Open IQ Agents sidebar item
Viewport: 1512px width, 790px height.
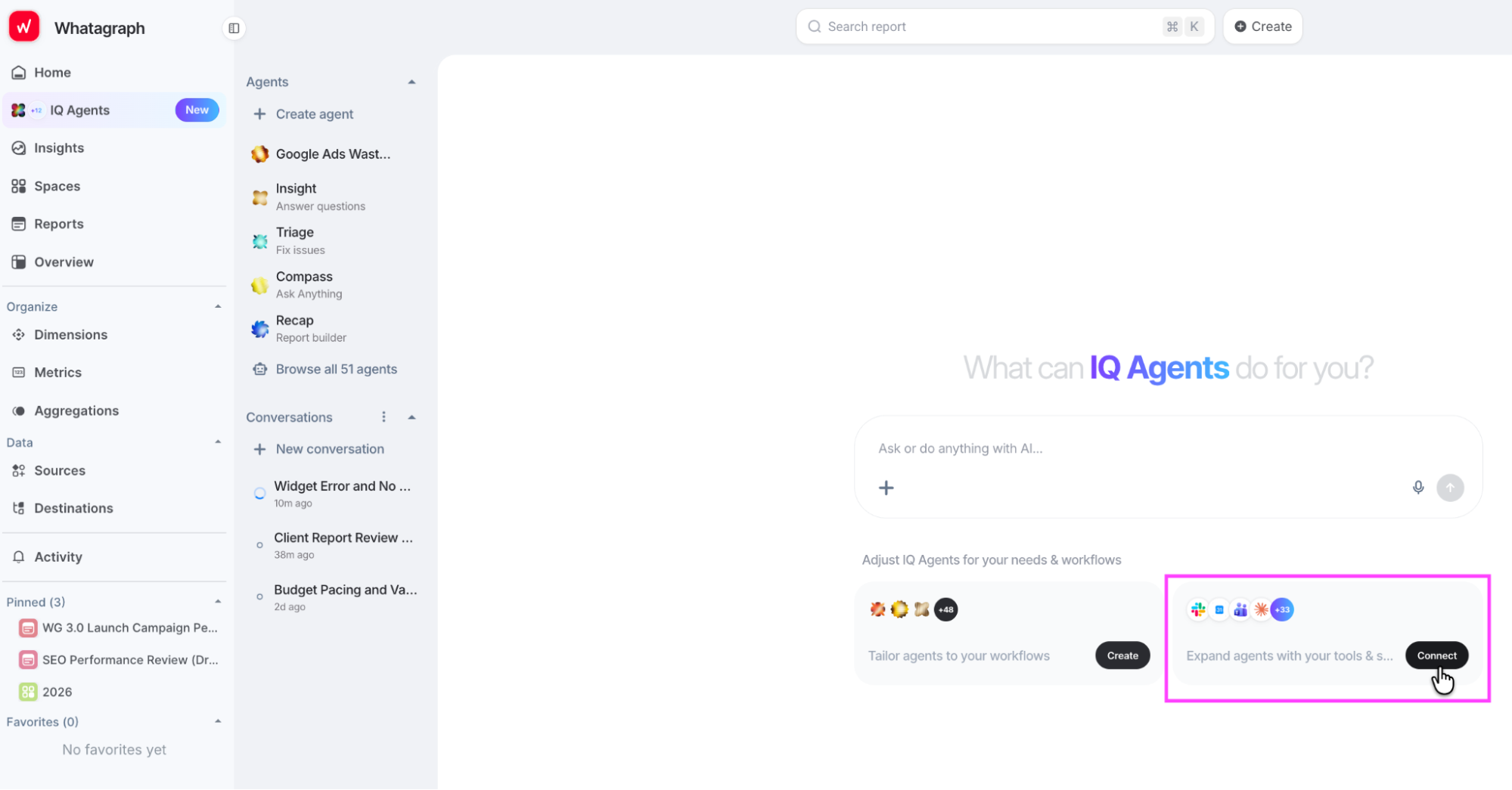pyautogui.click(x=115, y=110)
